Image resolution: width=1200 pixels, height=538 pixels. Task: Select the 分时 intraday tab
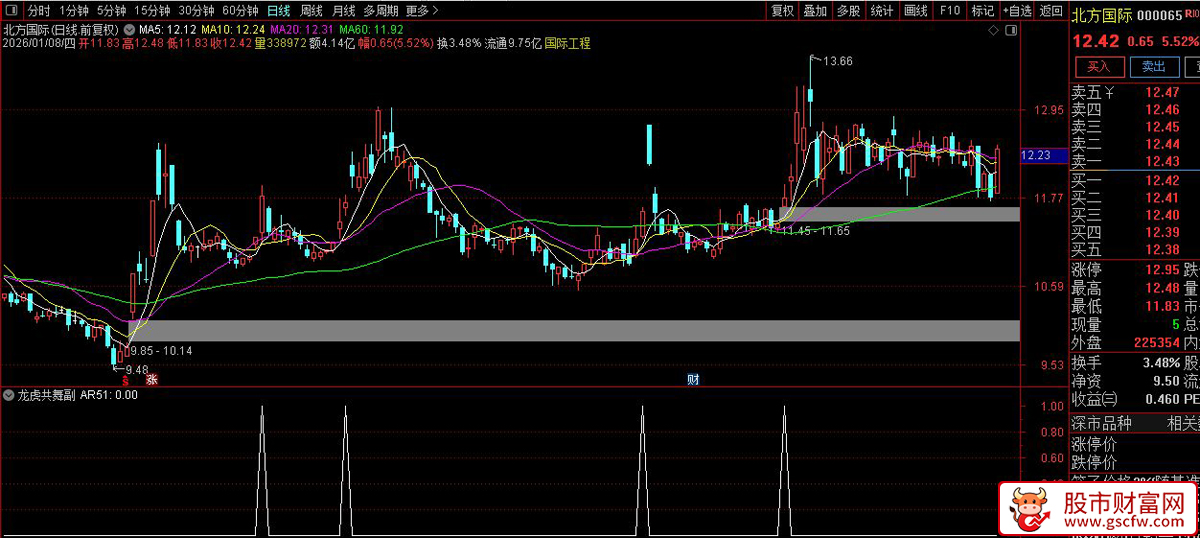coord(38,11)
